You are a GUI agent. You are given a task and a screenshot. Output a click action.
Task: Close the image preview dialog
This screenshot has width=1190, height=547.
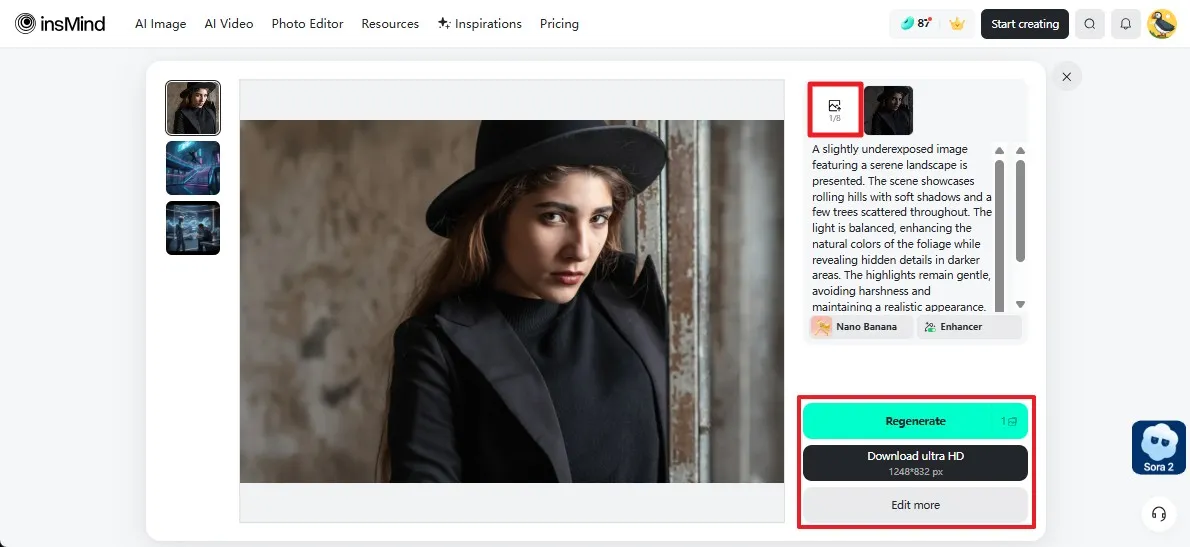[x=1067, y=76]
